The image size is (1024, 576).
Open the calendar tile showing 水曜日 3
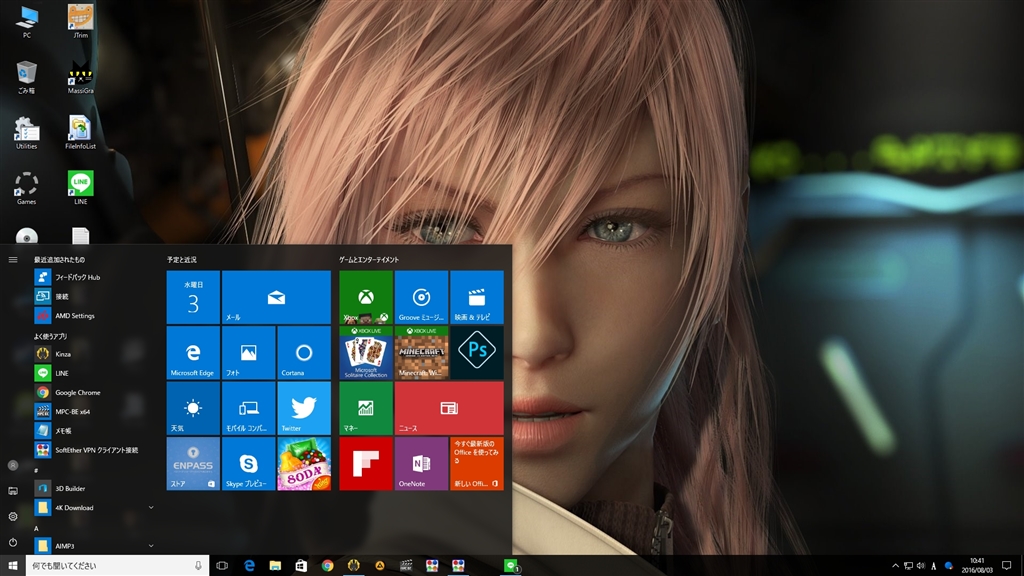pos(193,297)
